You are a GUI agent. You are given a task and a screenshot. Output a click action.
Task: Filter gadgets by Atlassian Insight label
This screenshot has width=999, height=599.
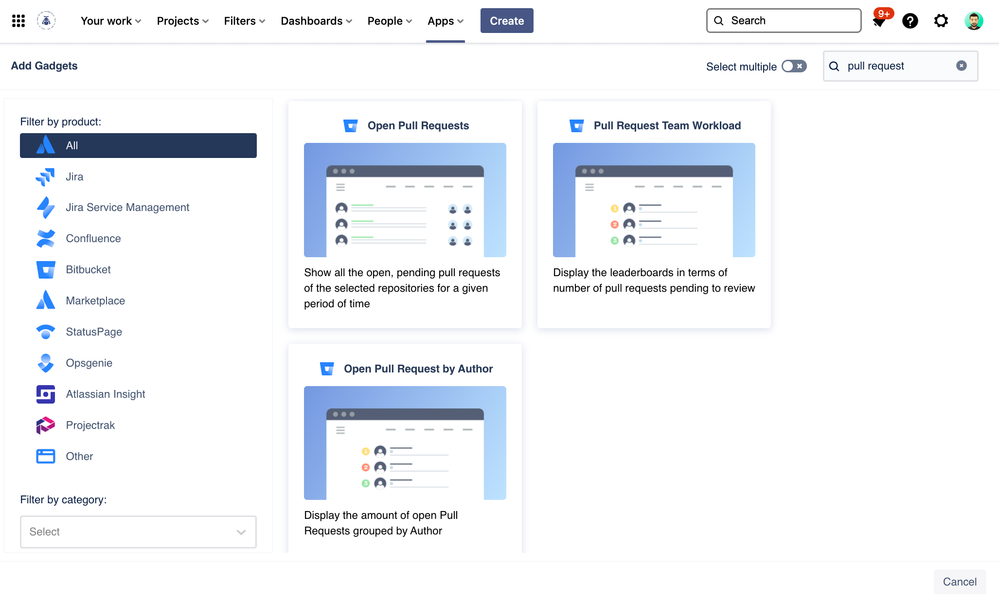[105, 394]
